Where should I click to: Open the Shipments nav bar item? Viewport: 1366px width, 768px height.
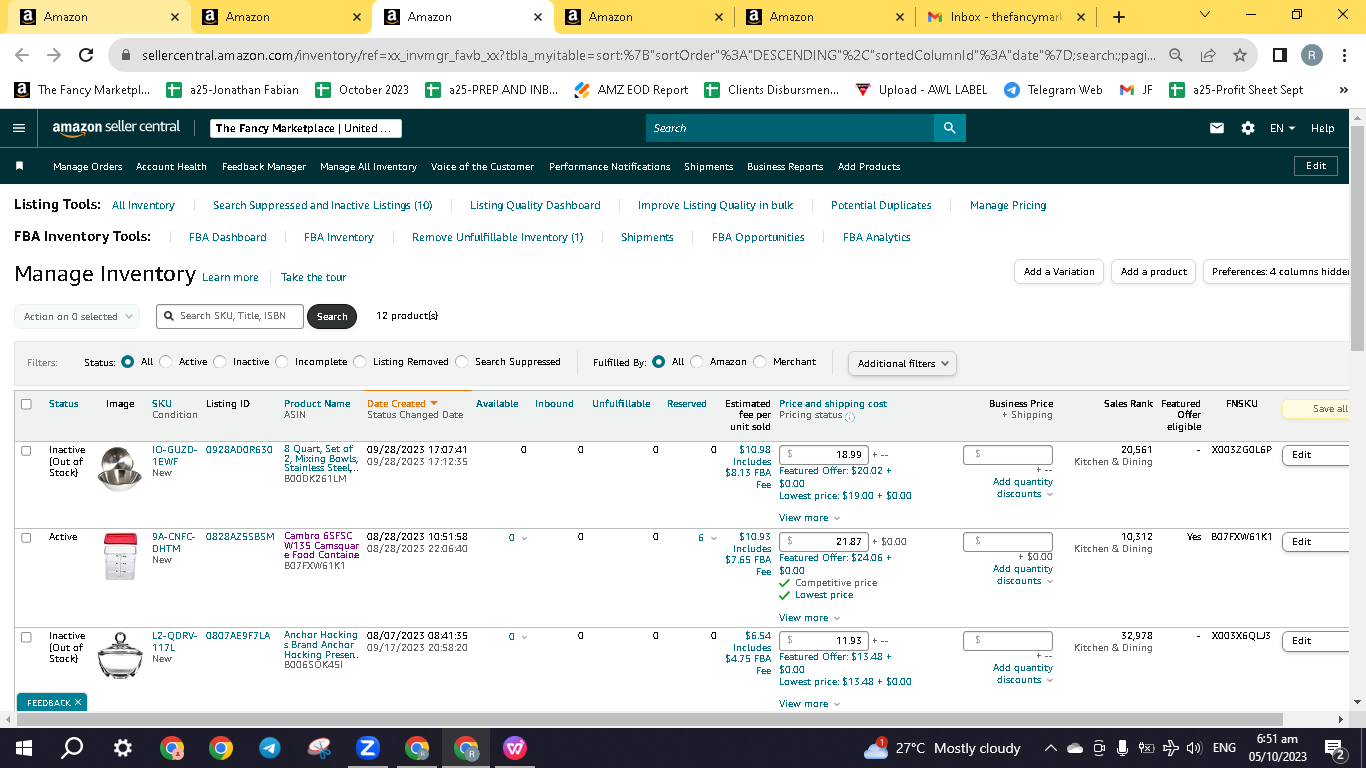(708, 166)
